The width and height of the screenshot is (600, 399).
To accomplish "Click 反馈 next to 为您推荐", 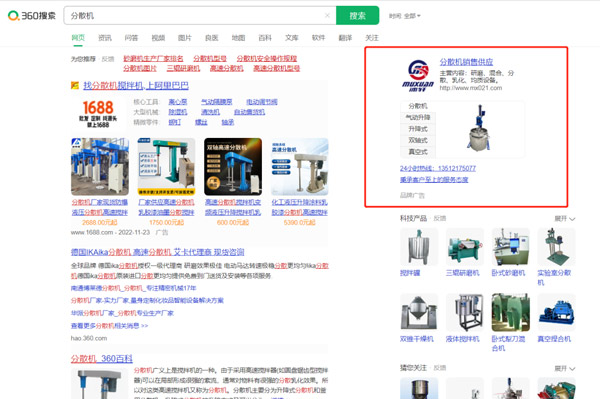I will tap(108, 59).
